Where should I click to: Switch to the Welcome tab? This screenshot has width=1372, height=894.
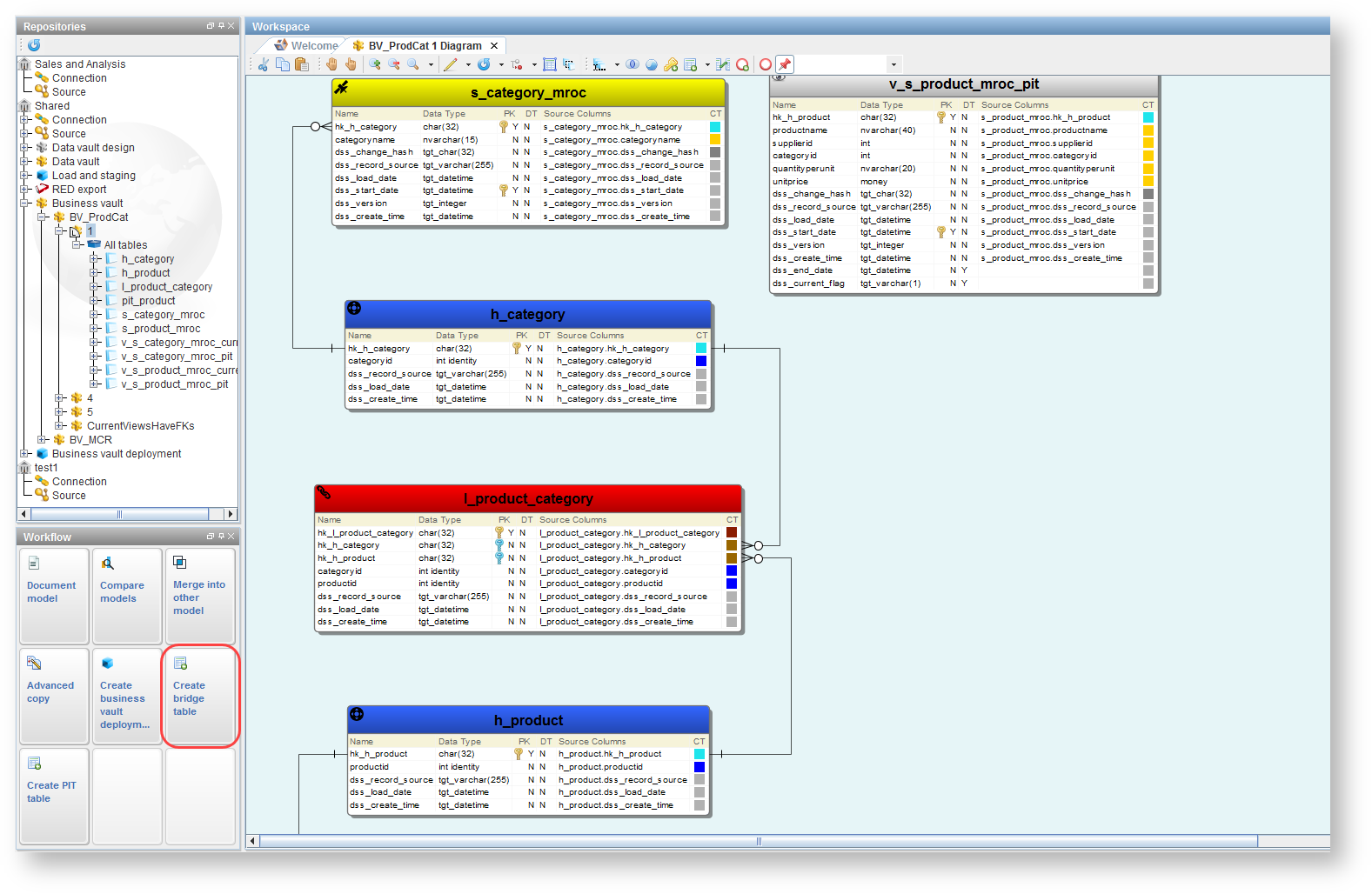pos(306,46)
